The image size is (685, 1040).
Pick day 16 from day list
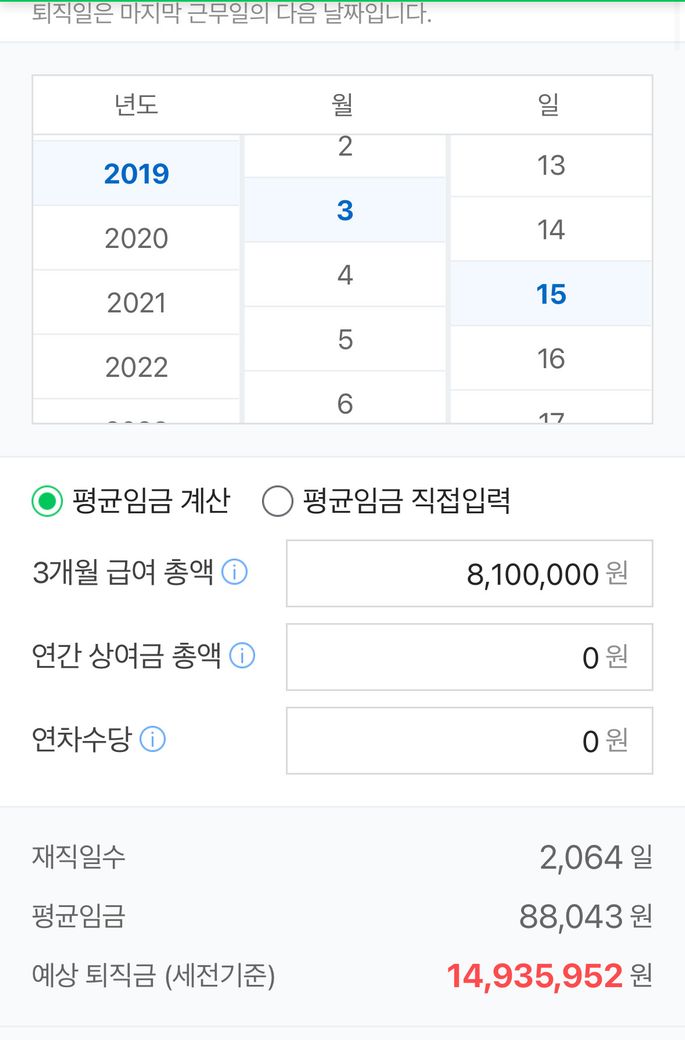click(551, 358)
